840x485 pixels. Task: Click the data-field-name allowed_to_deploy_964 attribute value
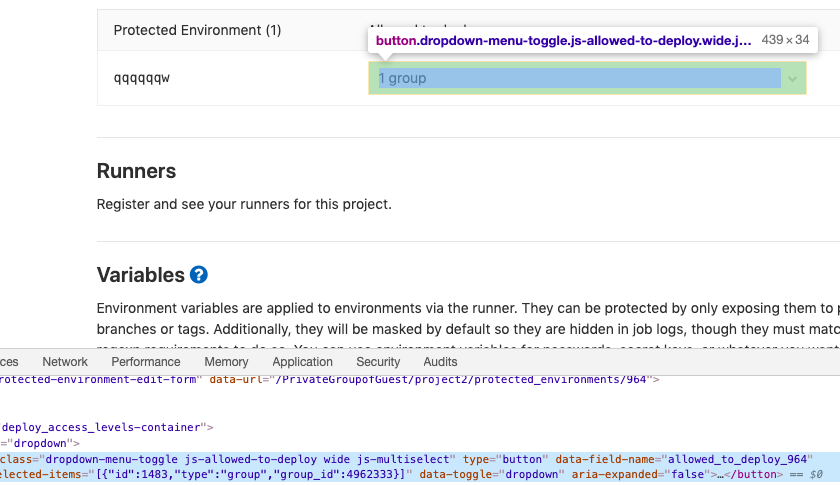(737, 459)
